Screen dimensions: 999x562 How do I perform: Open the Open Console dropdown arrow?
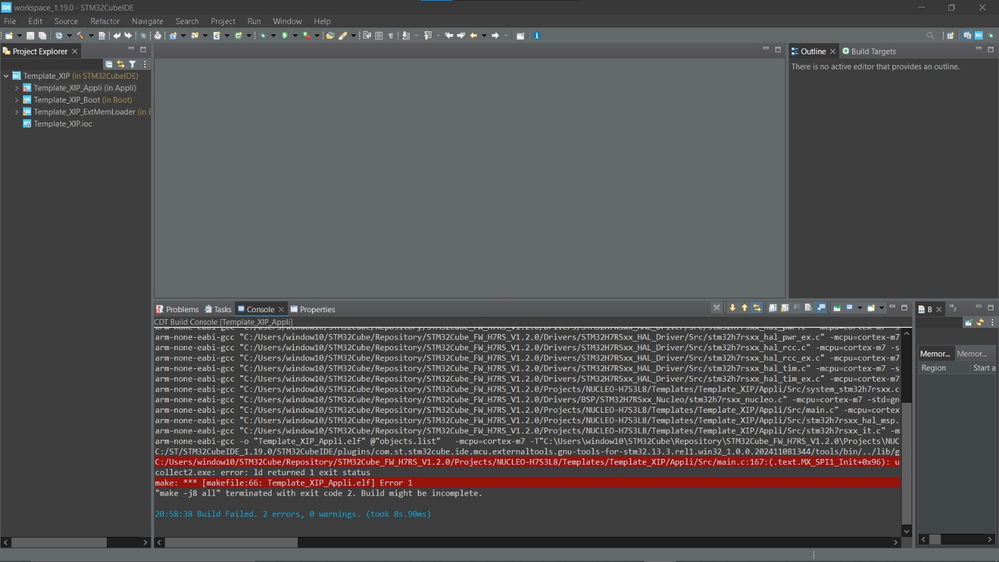882,308
